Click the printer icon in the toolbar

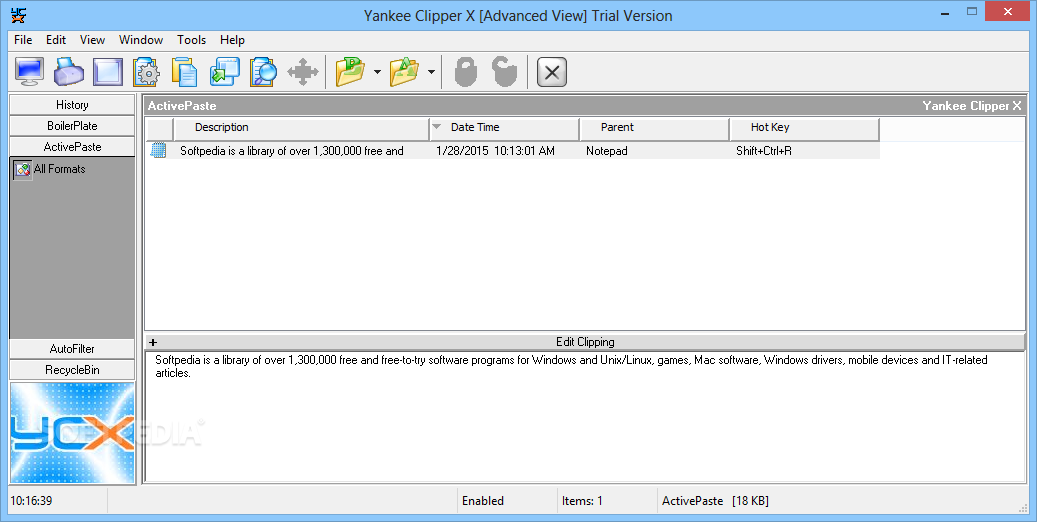pos(69,71)
